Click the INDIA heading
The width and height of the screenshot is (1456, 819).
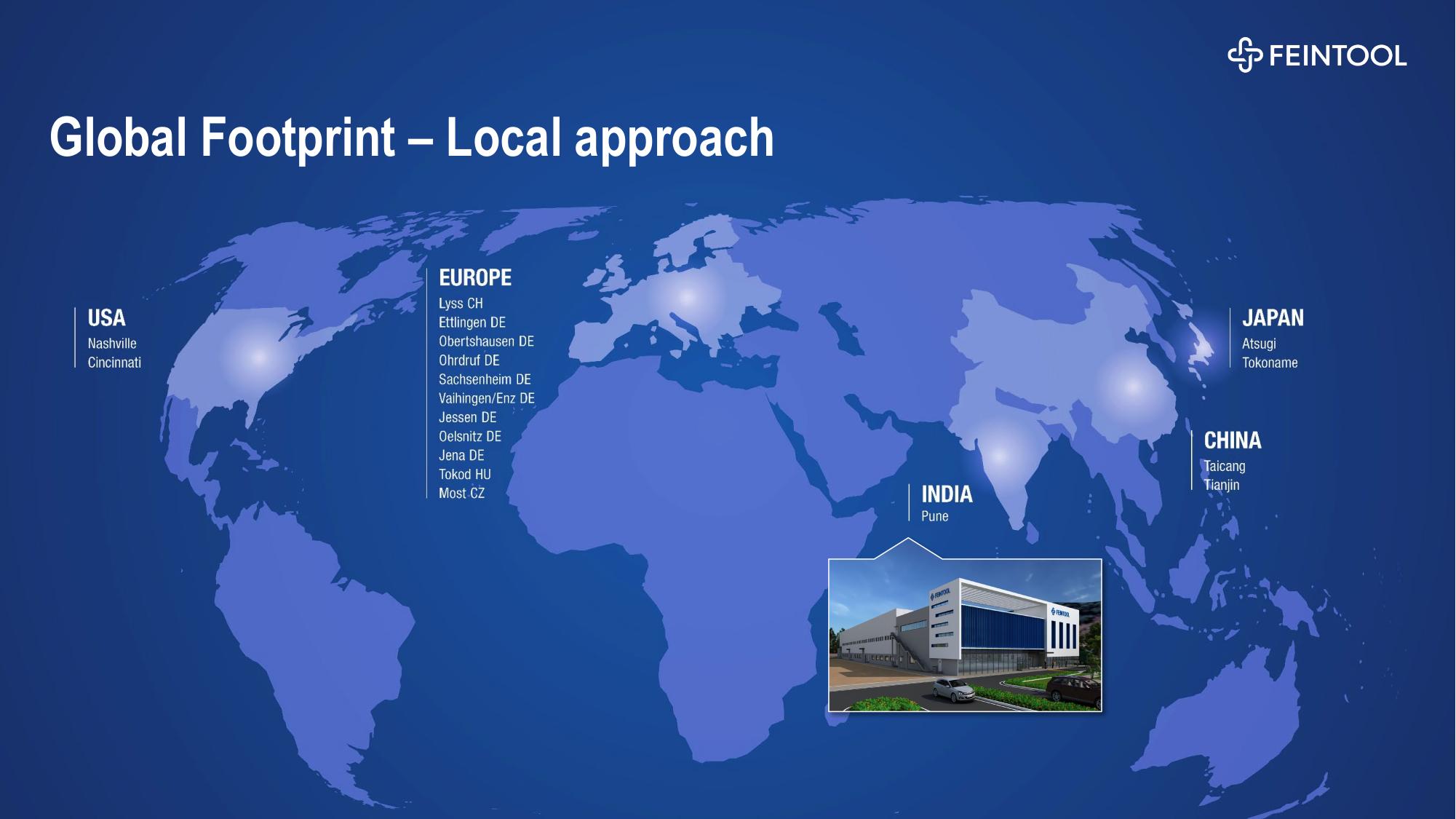tap(947, 494)
